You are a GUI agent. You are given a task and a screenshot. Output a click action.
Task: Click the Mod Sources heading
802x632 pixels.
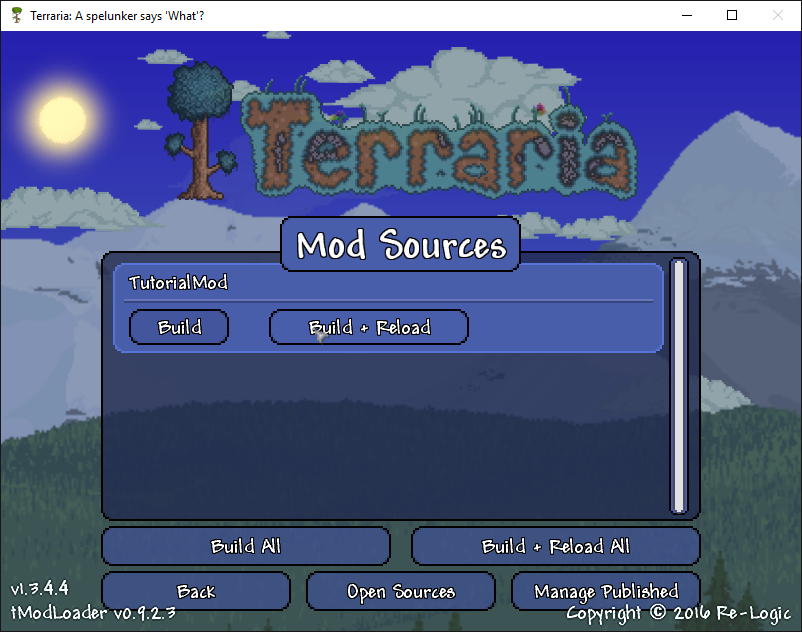(401, 244)
